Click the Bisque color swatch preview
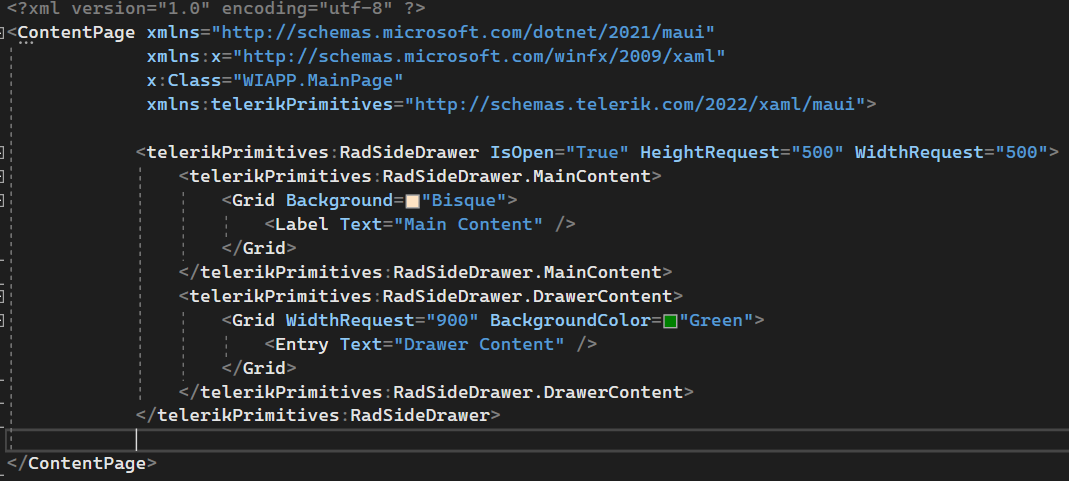The width and height of the screenshot is (1069, 481). click(412, 201)
